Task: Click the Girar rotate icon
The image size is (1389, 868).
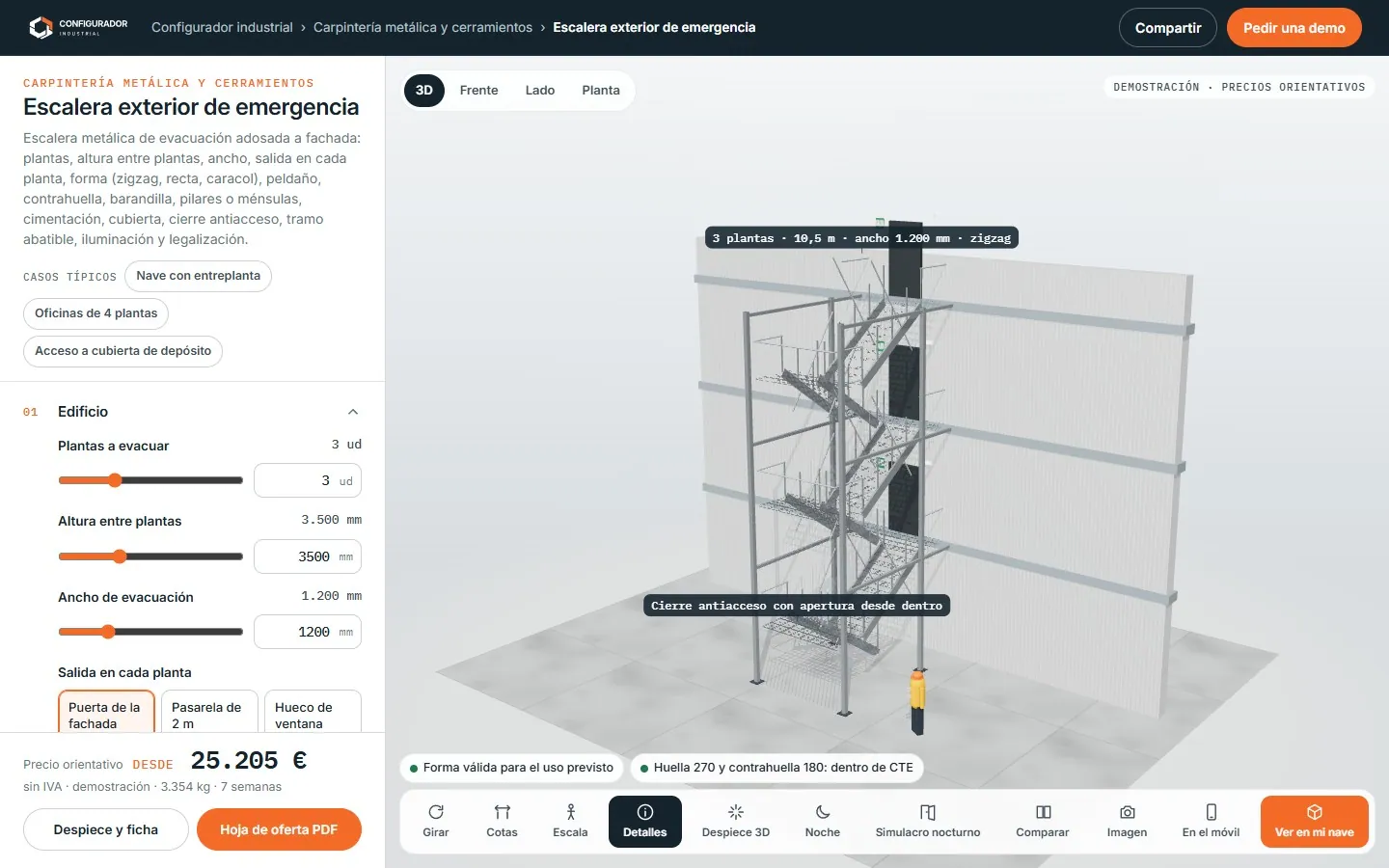Action: coord(436,822)
